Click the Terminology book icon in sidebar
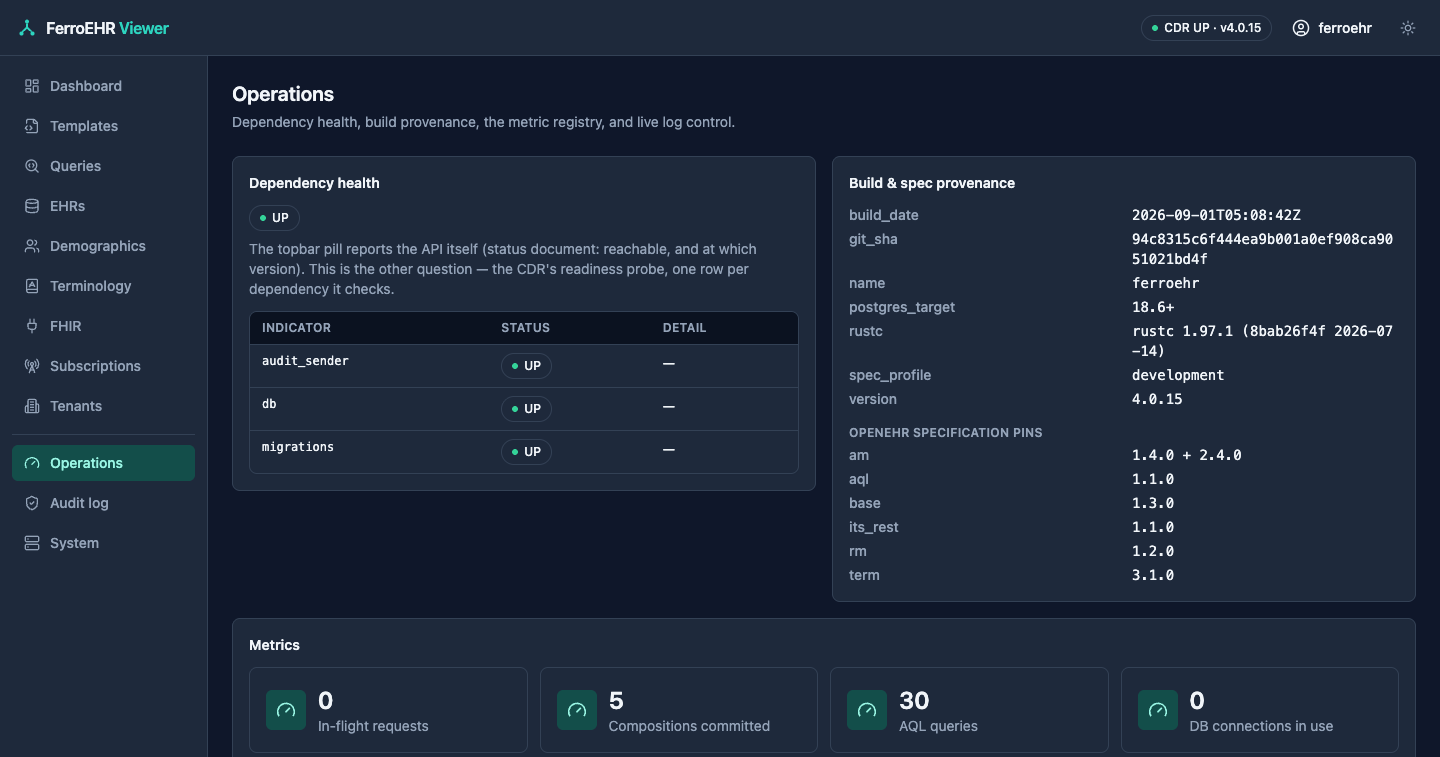 tap(32, 286)
